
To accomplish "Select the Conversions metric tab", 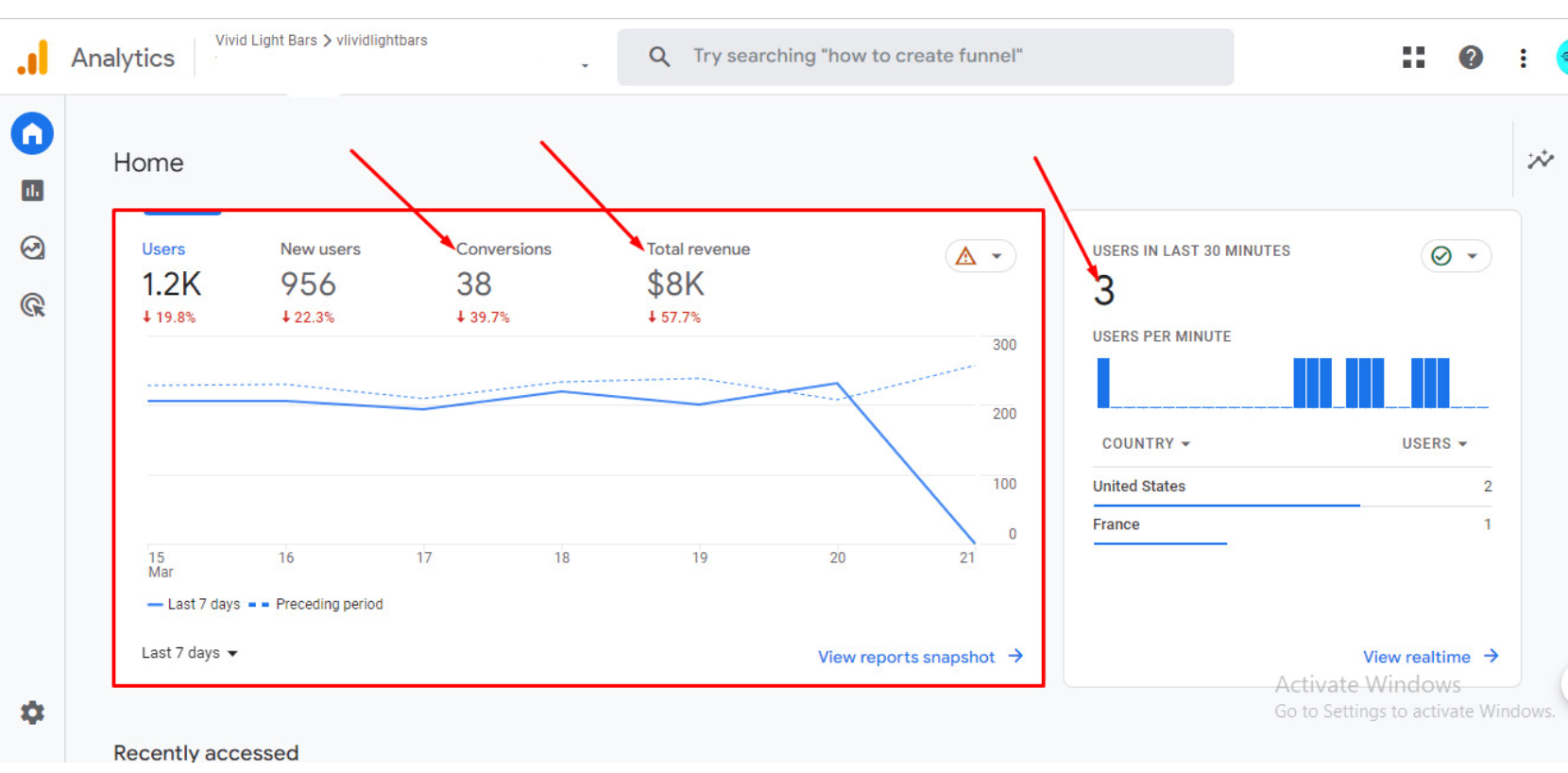I will tap(503, 249).
